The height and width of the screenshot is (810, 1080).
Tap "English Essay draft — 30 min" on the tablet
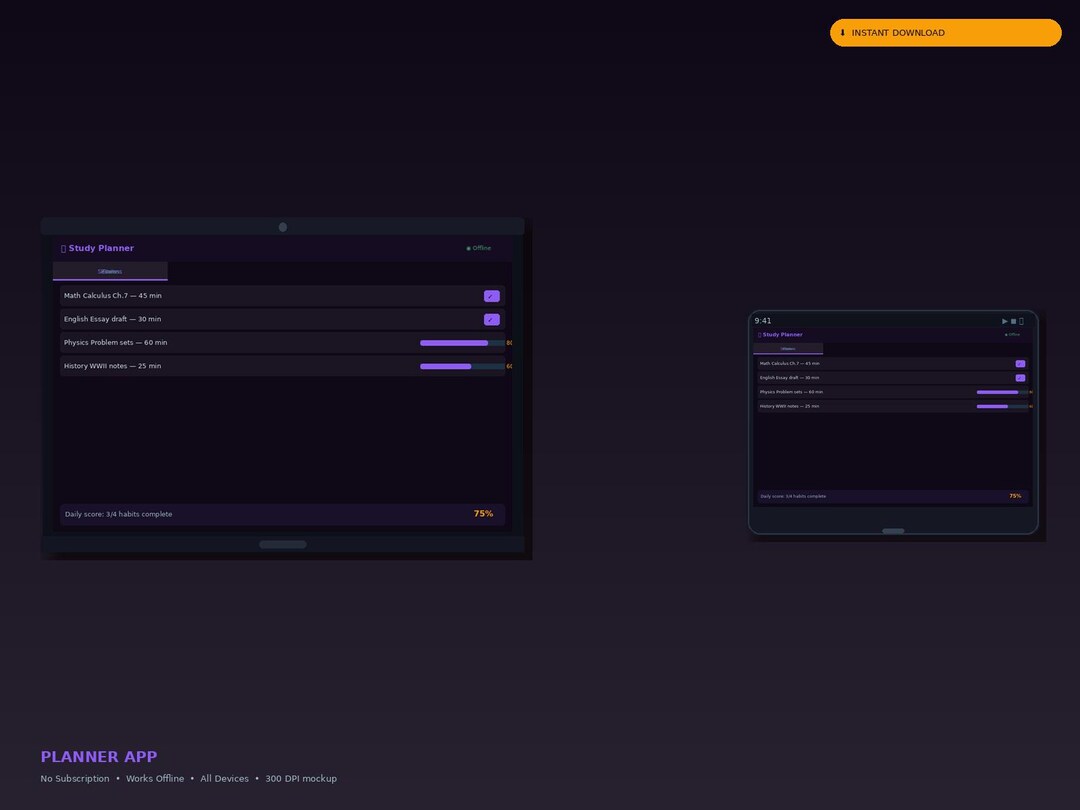pyautogui.click(x=789, y=378)
